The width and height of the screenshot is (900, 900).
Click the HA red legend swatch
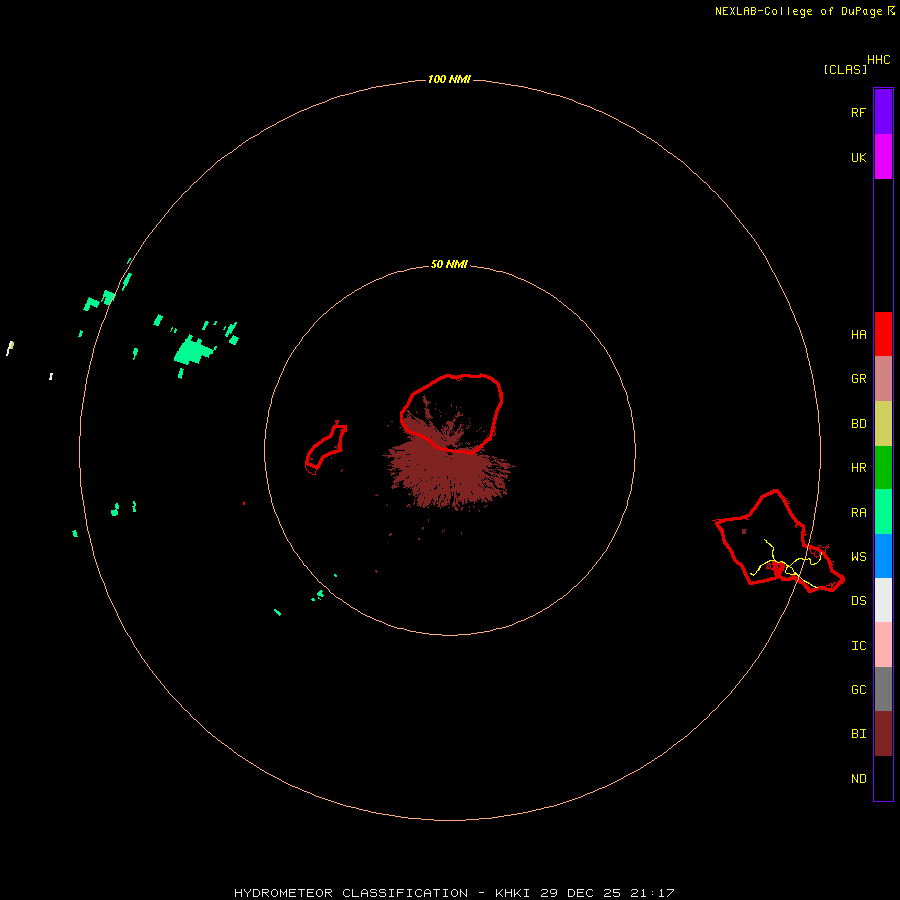tap(883, 334)
